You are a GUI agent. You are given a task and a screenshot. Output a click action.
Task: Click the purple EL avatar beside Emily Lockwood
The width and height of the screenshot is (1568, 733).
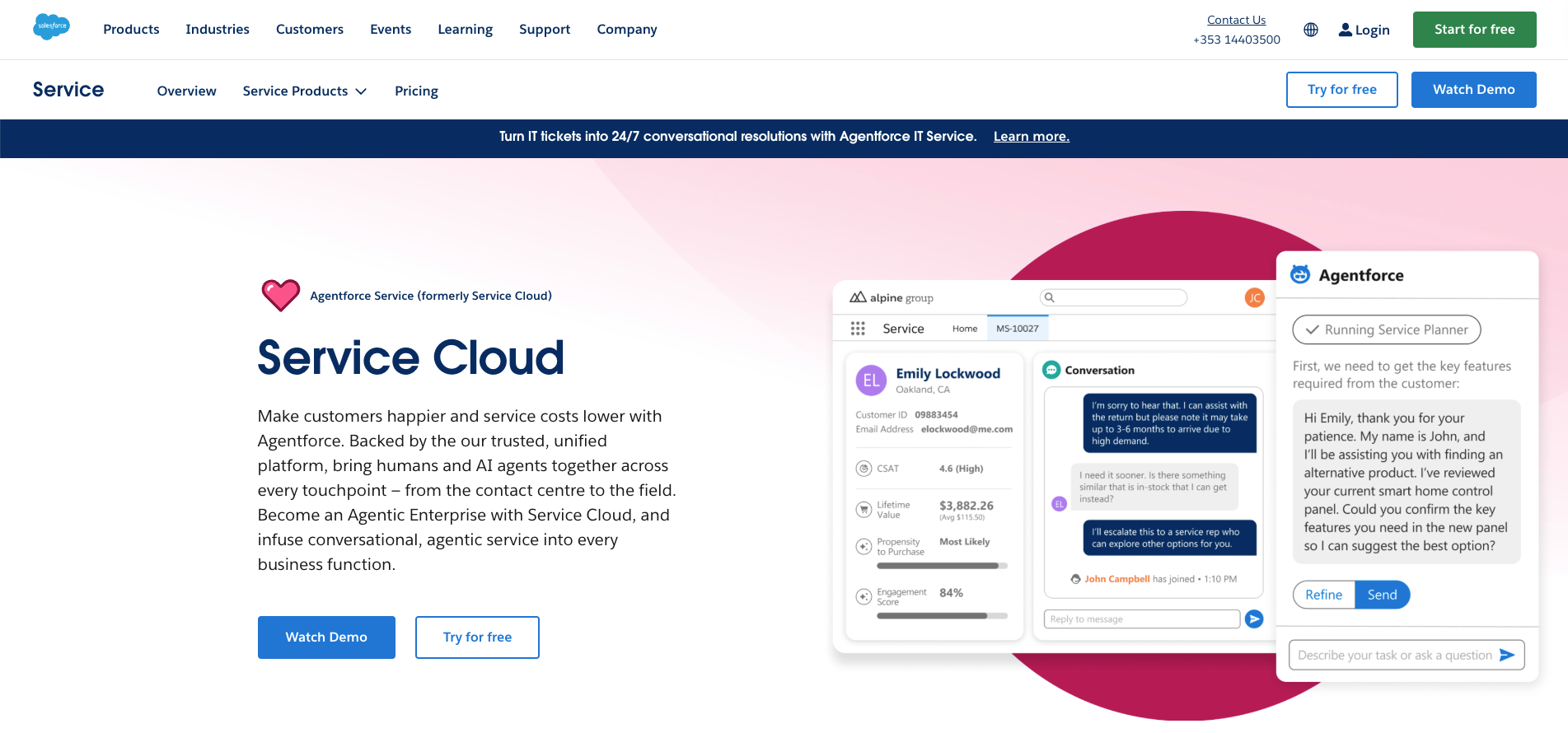pos(871,381)
